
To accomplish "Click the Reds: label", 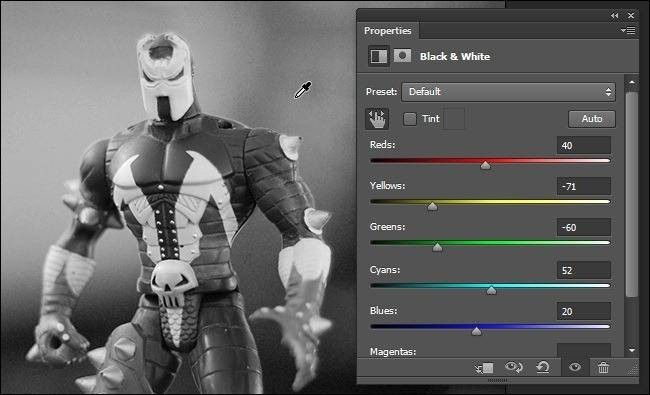I will point(382,145).
